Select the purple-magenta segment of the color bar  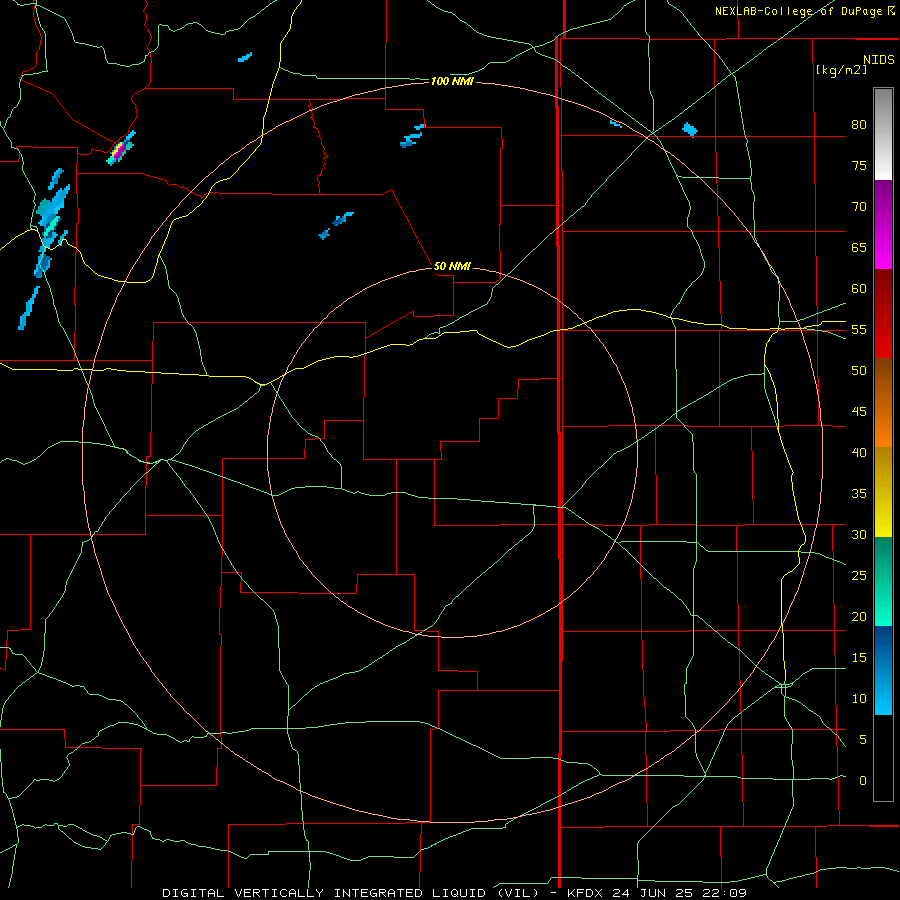point(883,224)
